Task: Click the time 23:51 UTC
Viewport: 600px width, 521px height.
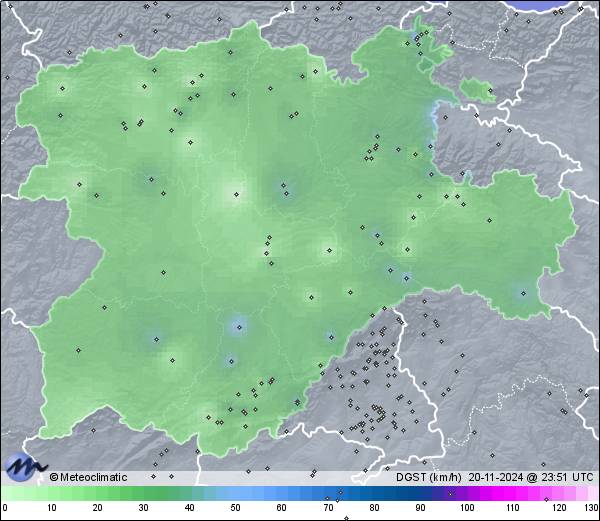Action: click(566, 477)
